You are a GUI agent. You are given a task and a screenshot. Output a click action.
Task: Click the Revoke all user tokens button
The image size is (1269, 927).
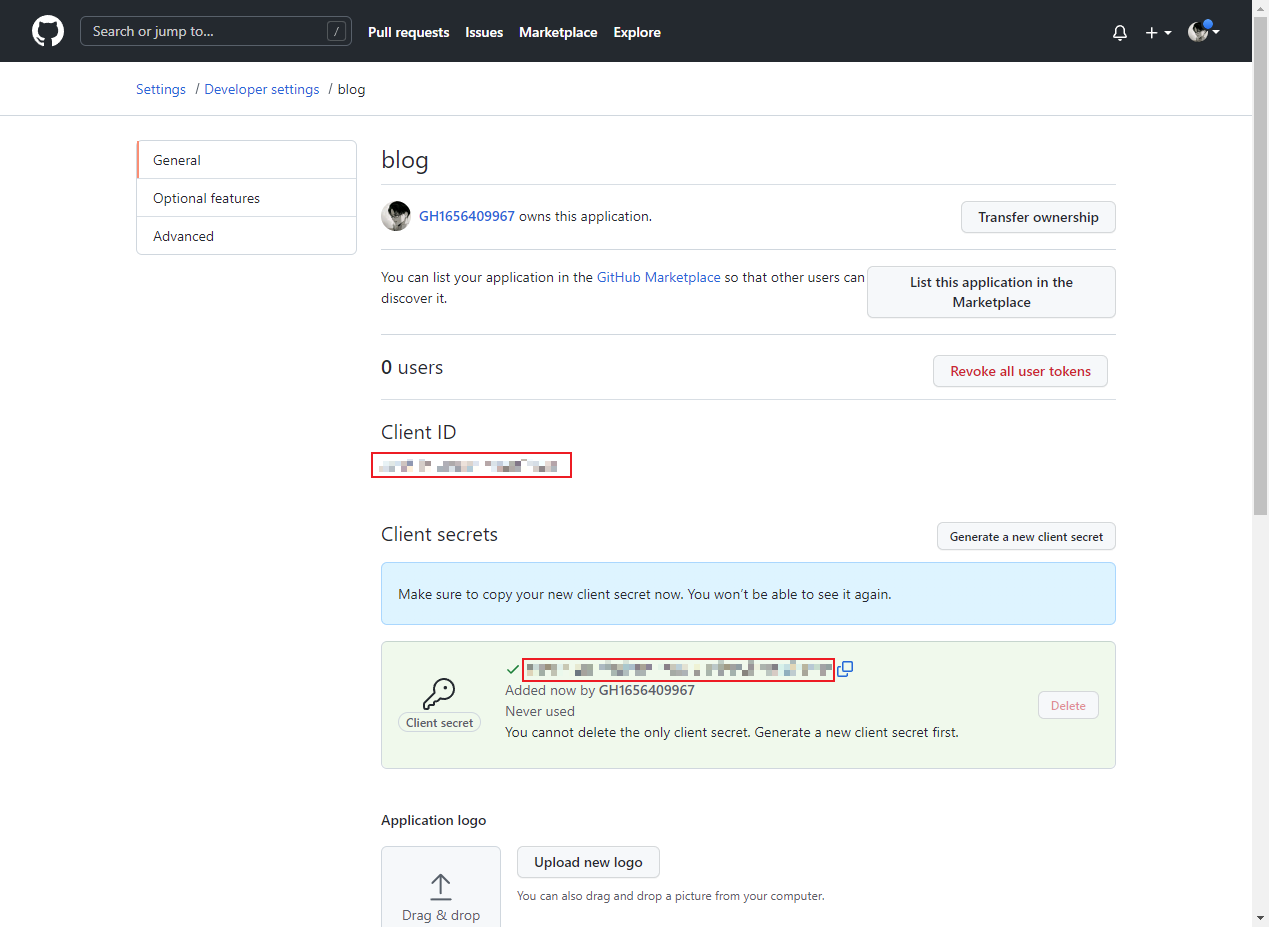coord(1019,370)
